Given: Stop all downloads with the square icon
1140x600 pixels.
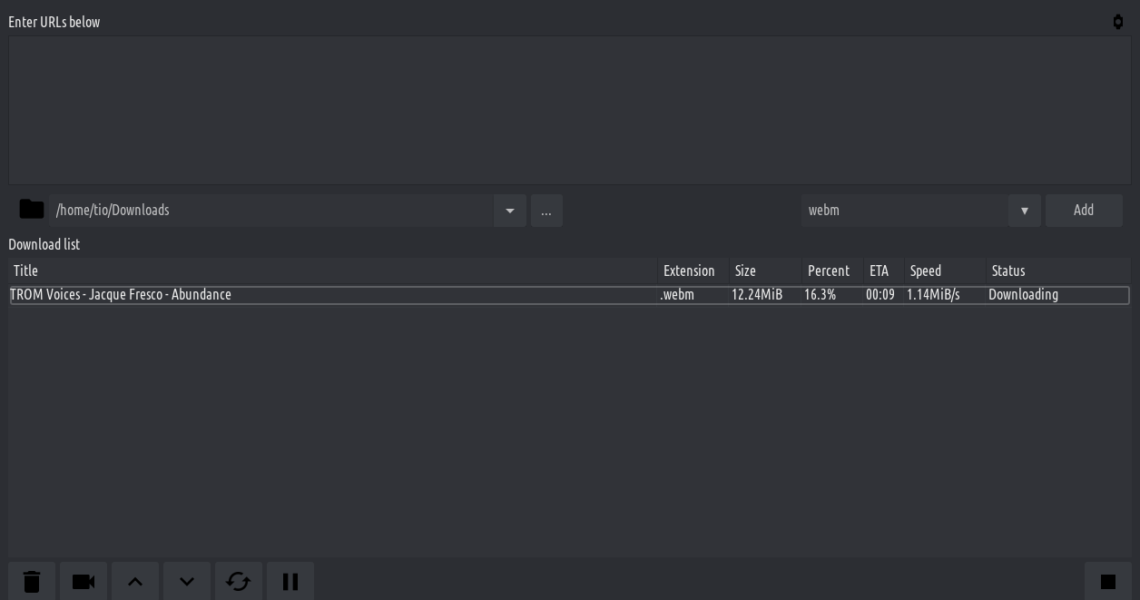Looking at the screenshot, I should click(1108, 581).
